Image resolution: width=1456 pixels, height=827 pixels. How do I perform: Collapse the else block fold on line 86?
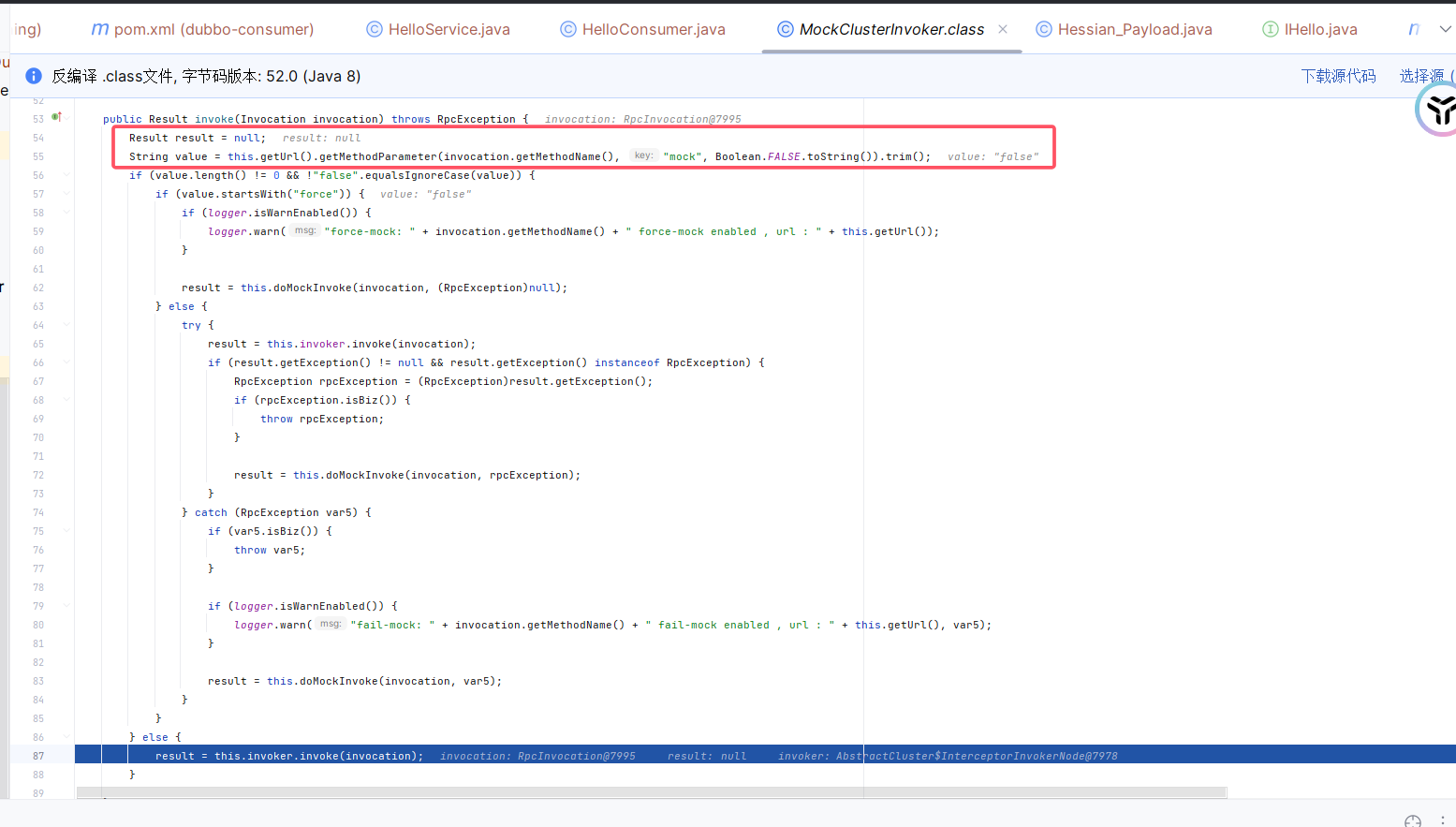66,737
